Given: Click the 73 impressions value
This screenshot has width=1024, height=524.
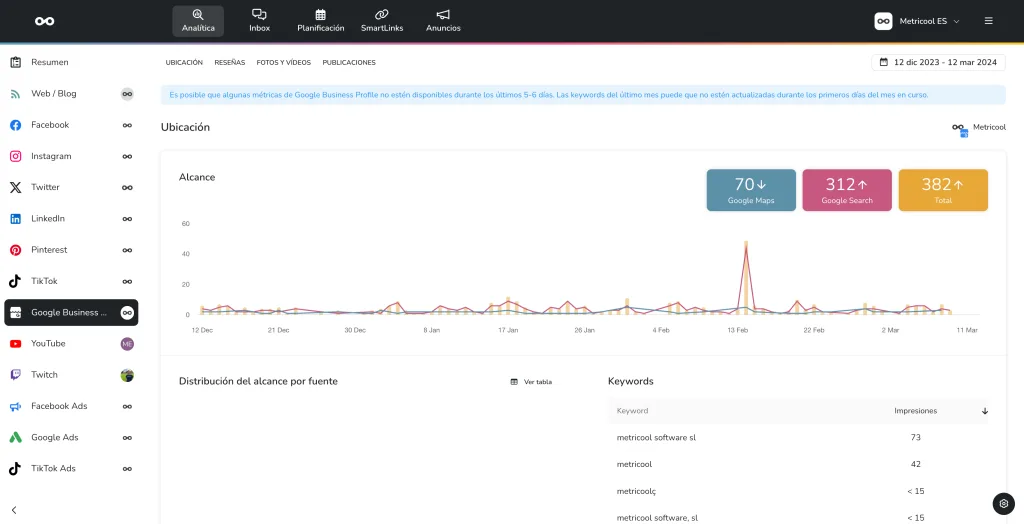Looking at the screenshot, I should (x=916, y=437).
